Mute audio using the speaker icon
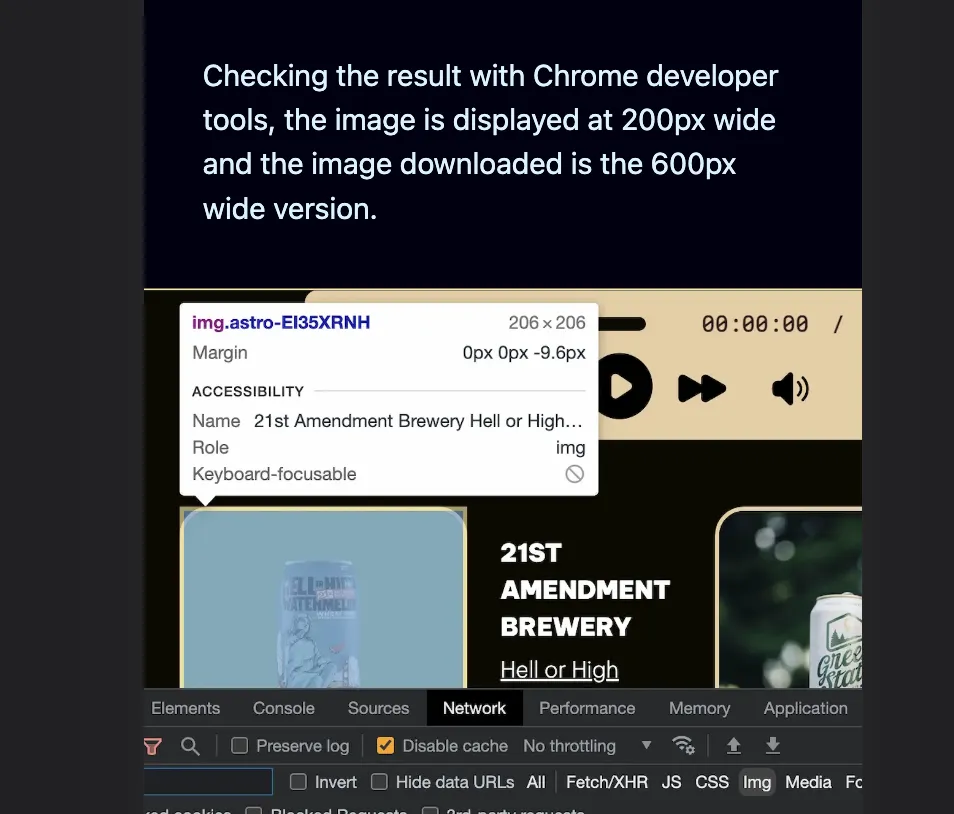 [x=789, y=389]
